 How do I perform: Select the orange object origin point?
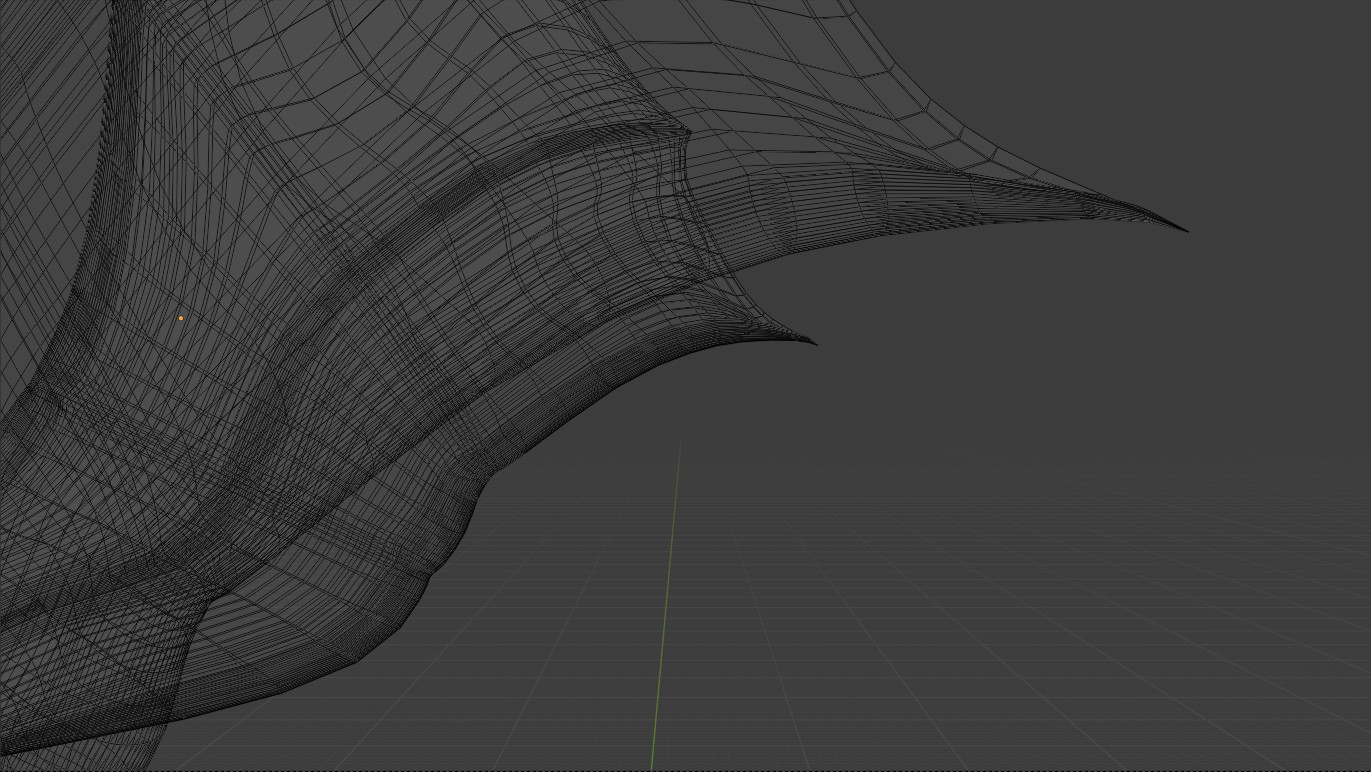[180, 317]
